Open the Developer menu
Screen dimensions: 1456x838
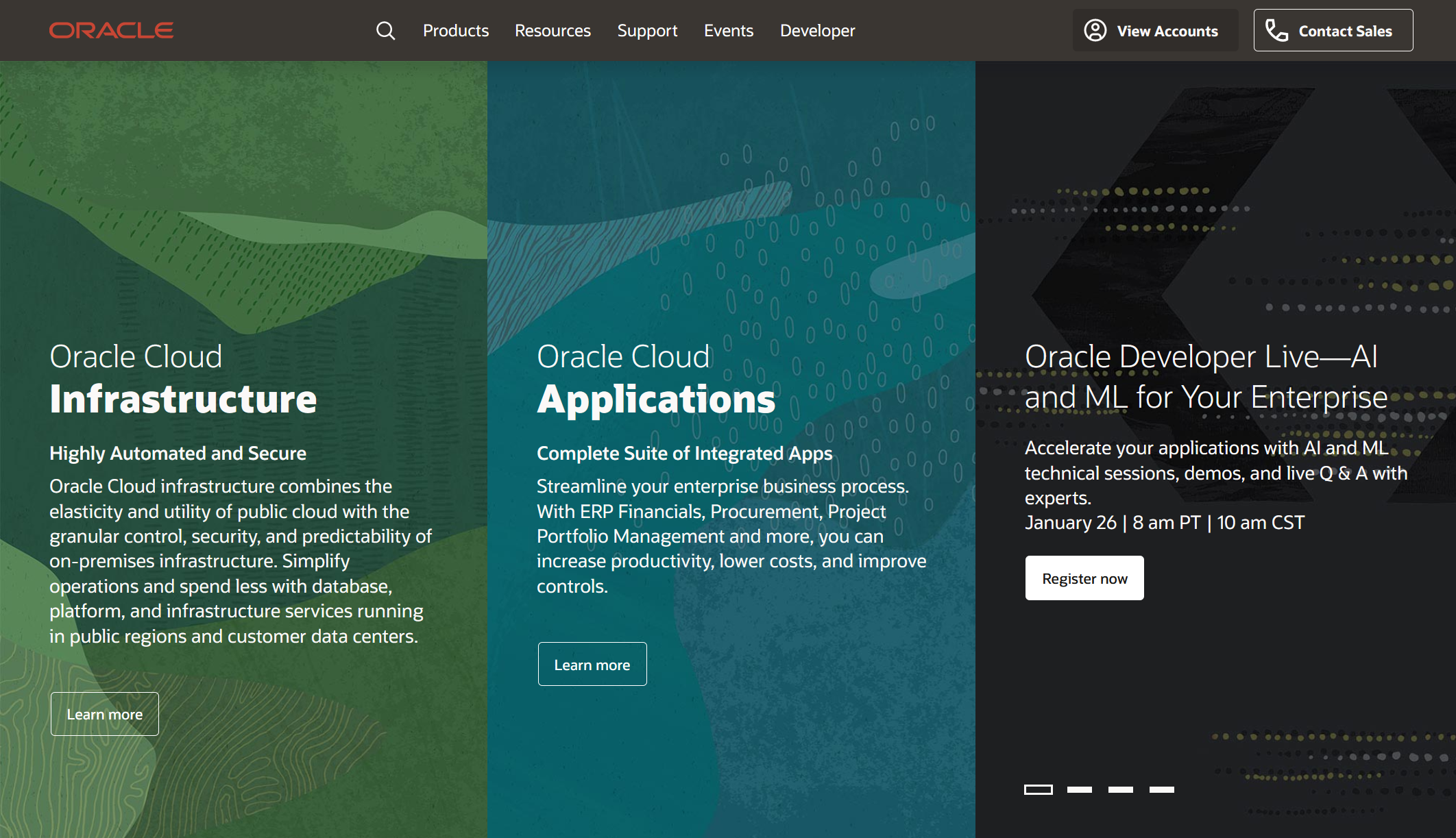(817, 31)
